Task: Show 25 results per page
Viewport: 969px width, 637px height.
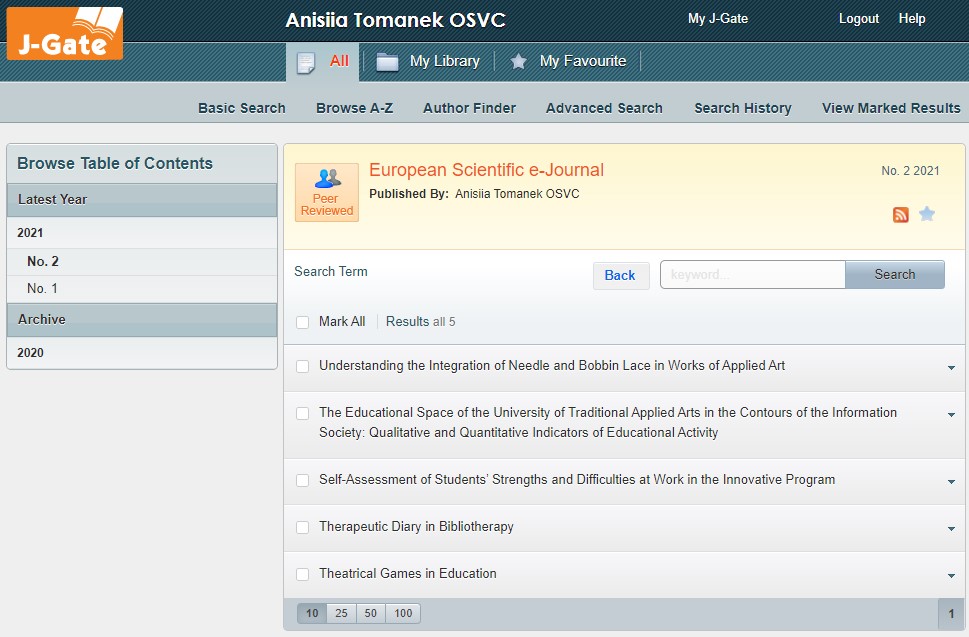Action: 341,613
